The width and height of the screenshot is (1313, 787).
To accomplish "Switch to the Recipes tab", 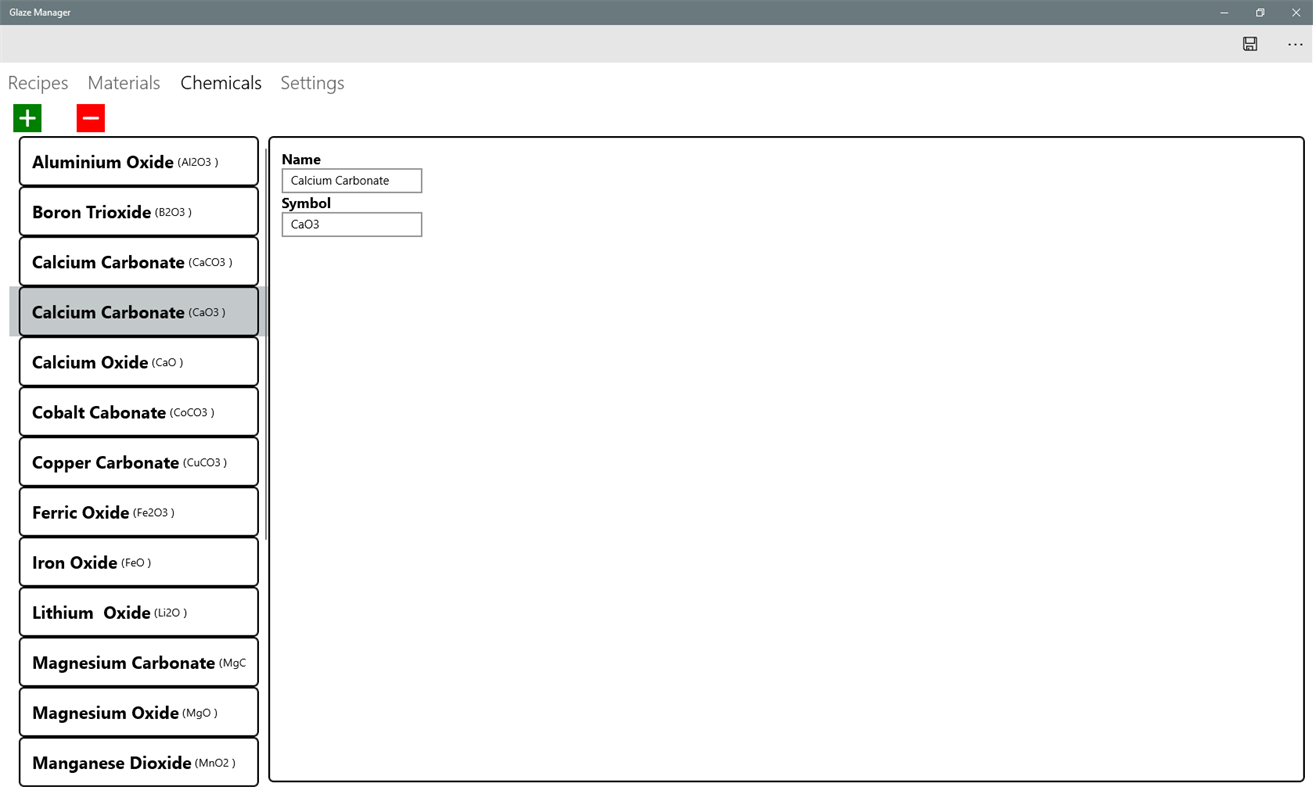I will (37, 83).
